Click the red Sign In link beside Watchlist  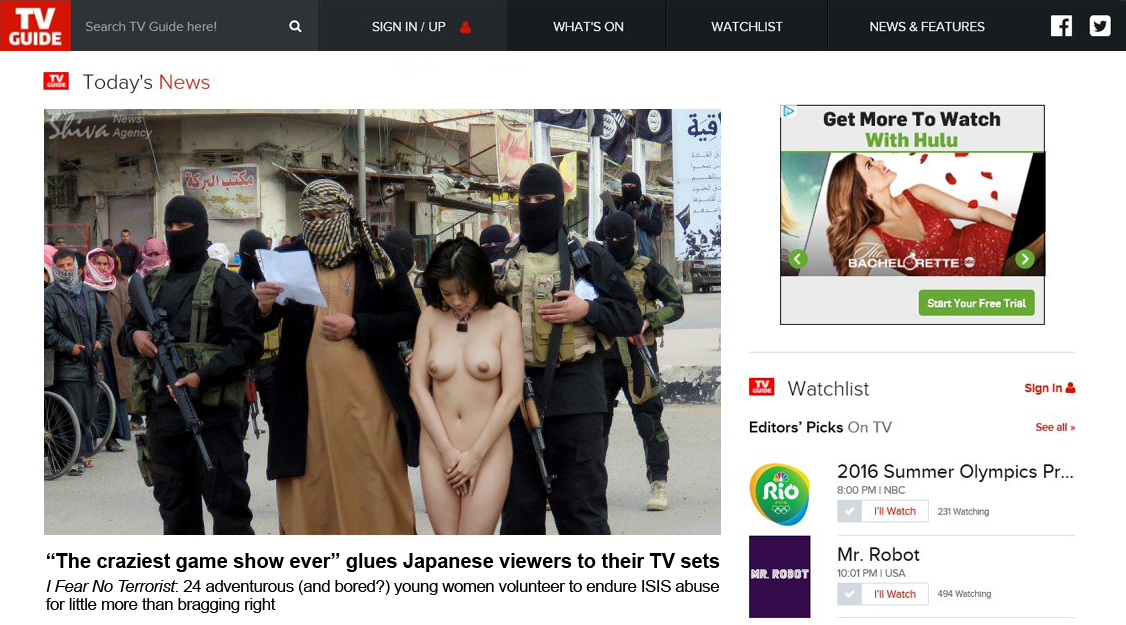1049,388
